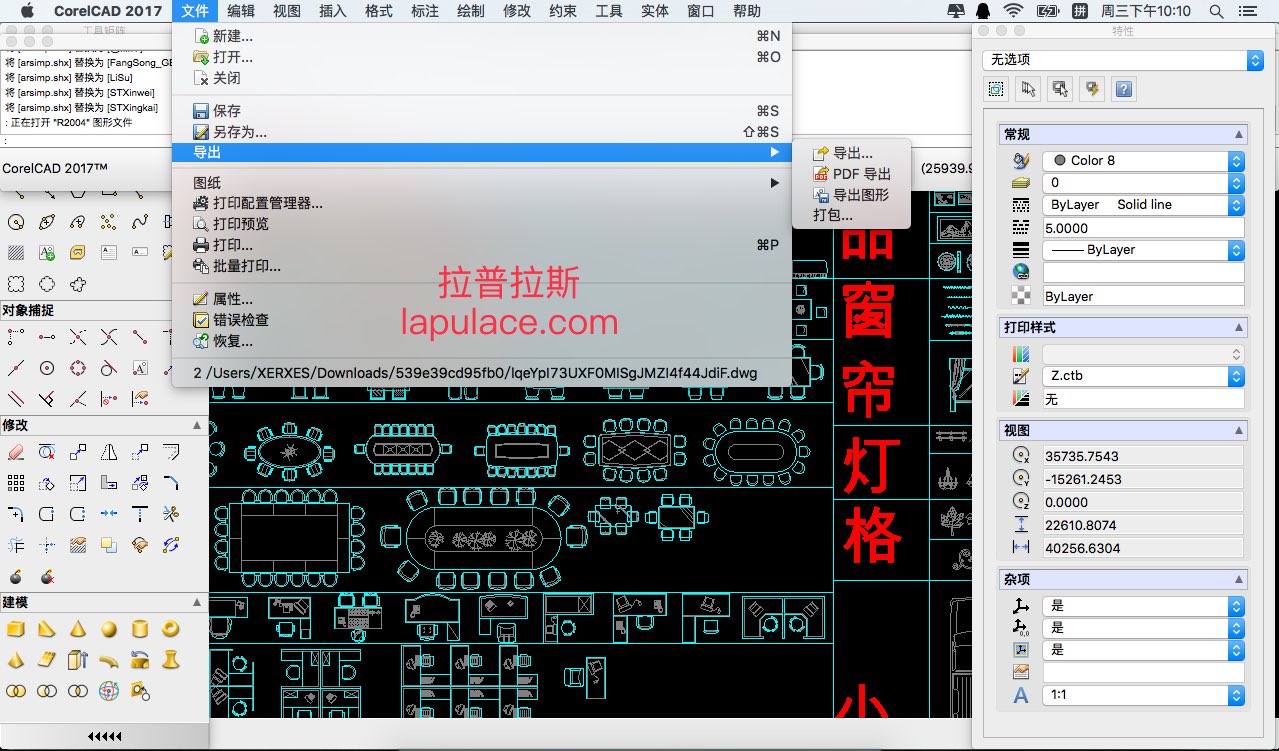Select the torus solid modeling tool
Screen dimensions: 1279x751
pyautogui.click(x=171, y=629)
